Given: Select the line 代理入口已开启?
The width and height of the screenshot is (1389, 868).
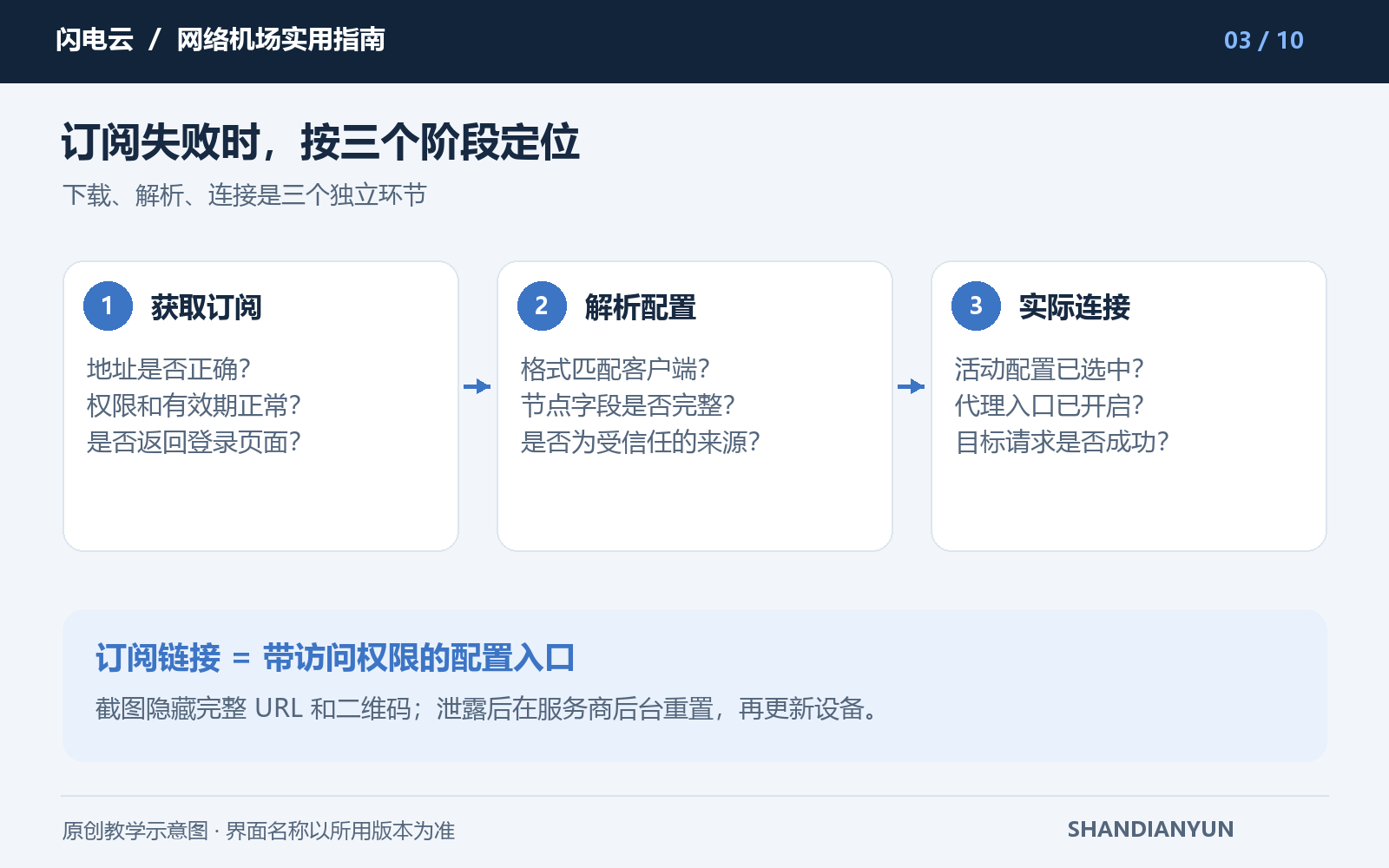Looking at the screenshot, I should point(1049,405).
